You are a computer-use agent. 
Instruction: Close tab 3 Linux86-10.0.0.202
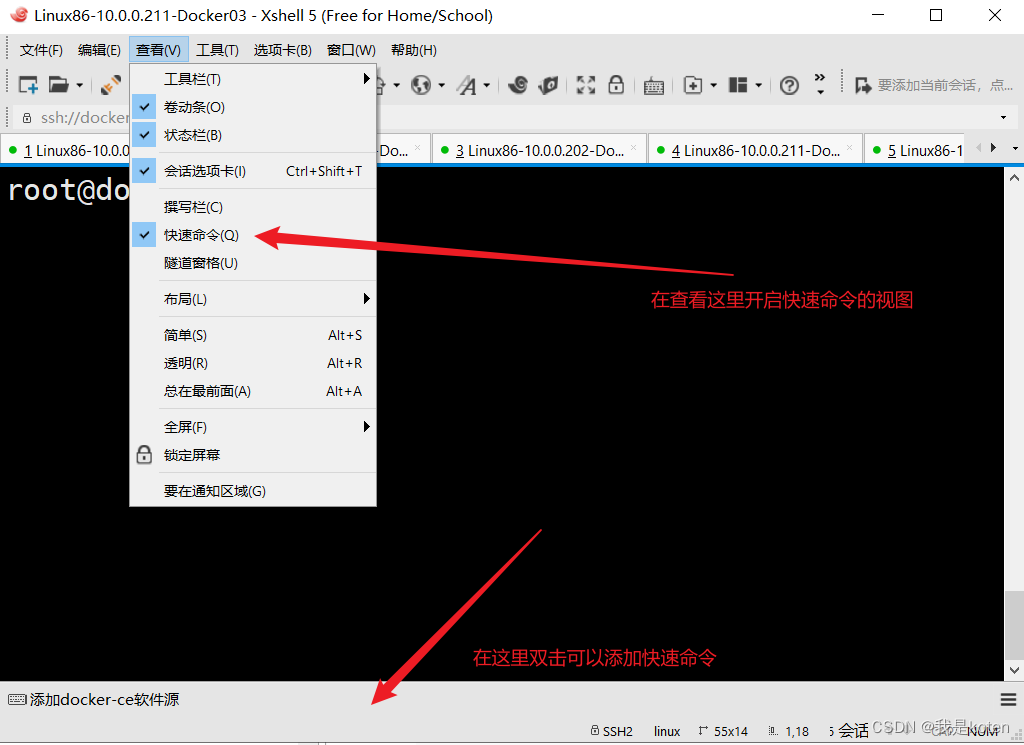pos(633,148)
